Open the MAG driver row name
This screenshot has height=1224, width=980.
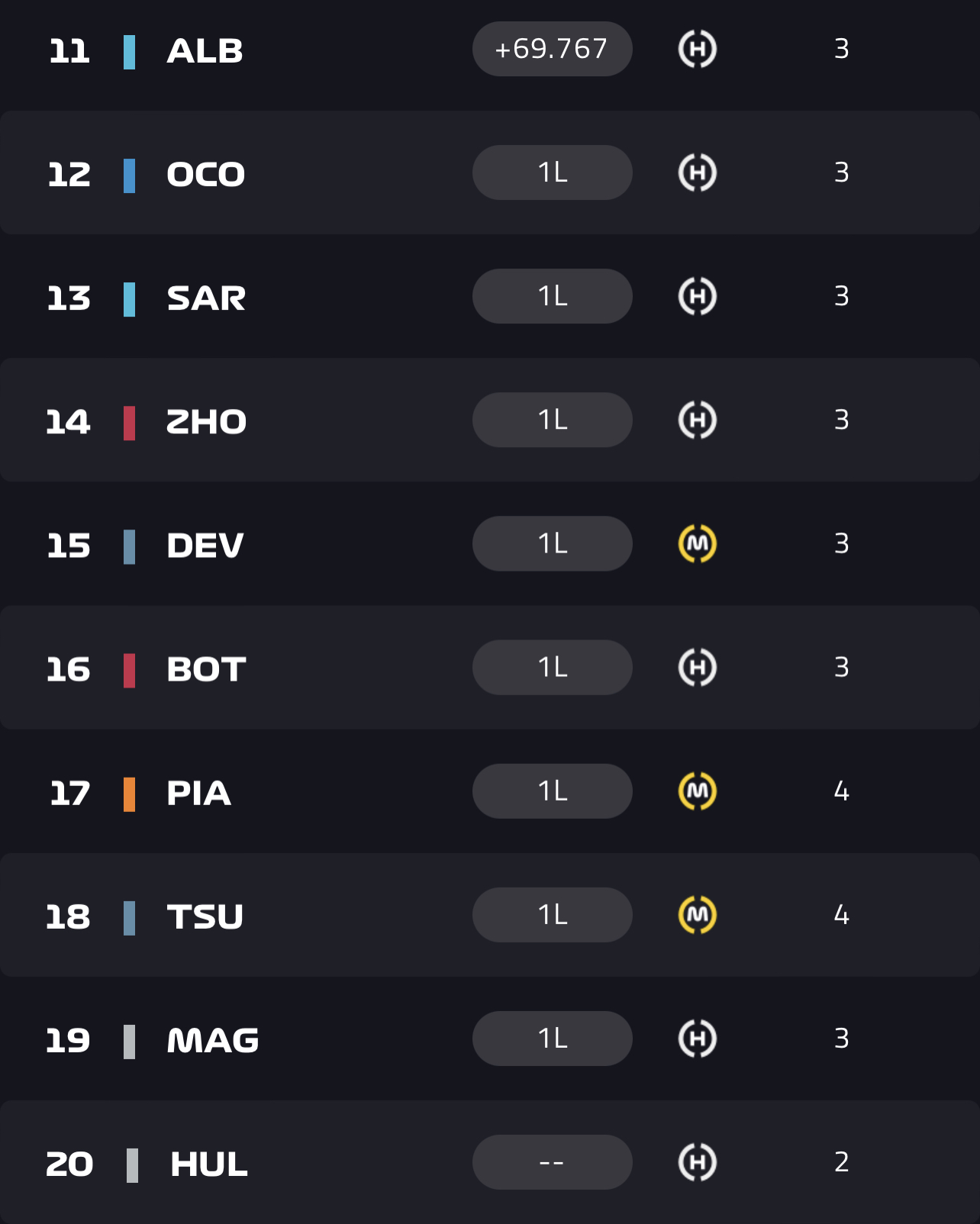[213, 1041]
